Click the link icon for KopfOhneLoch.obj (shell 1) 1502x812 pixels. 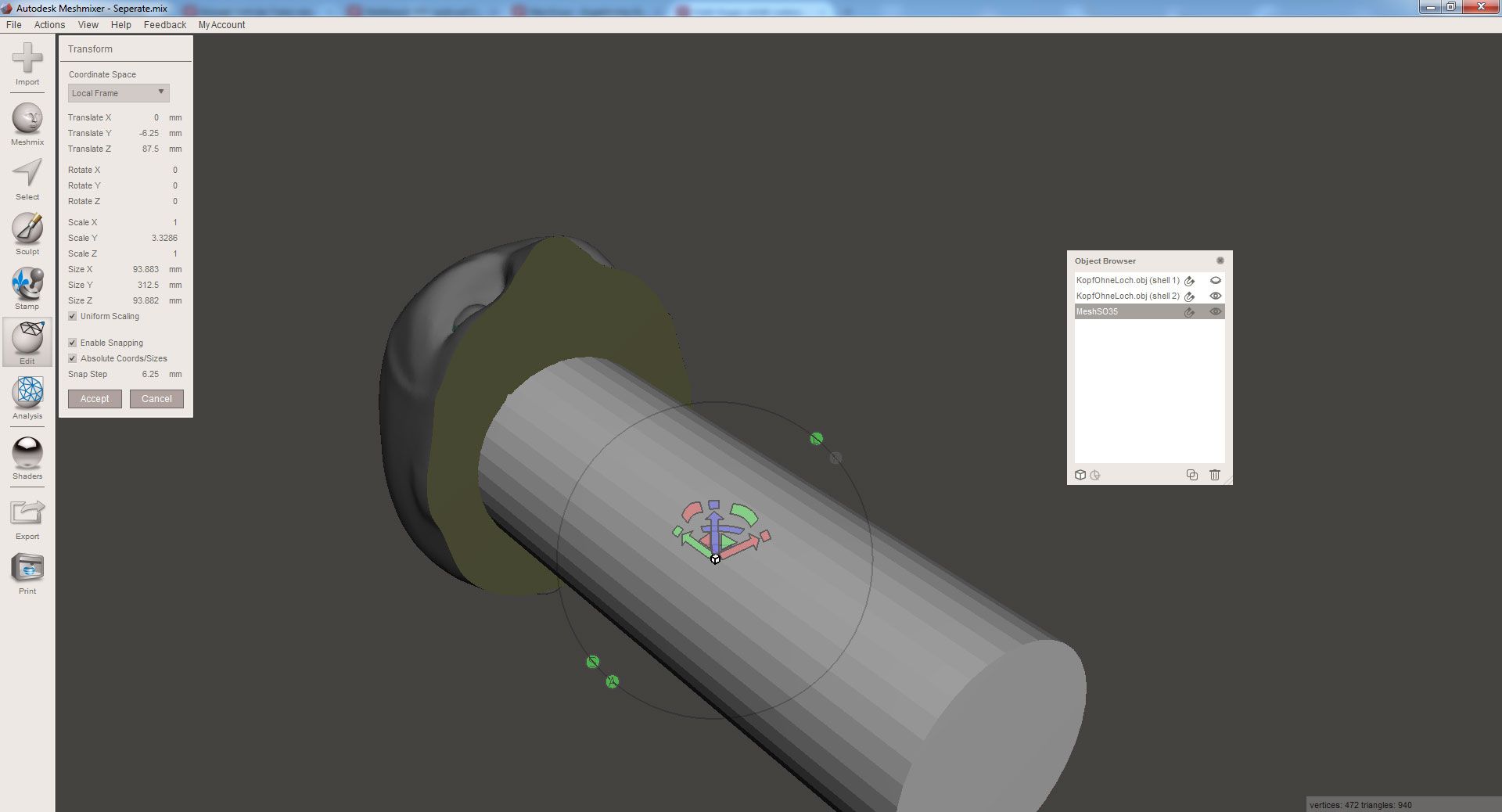[1189, 281]
